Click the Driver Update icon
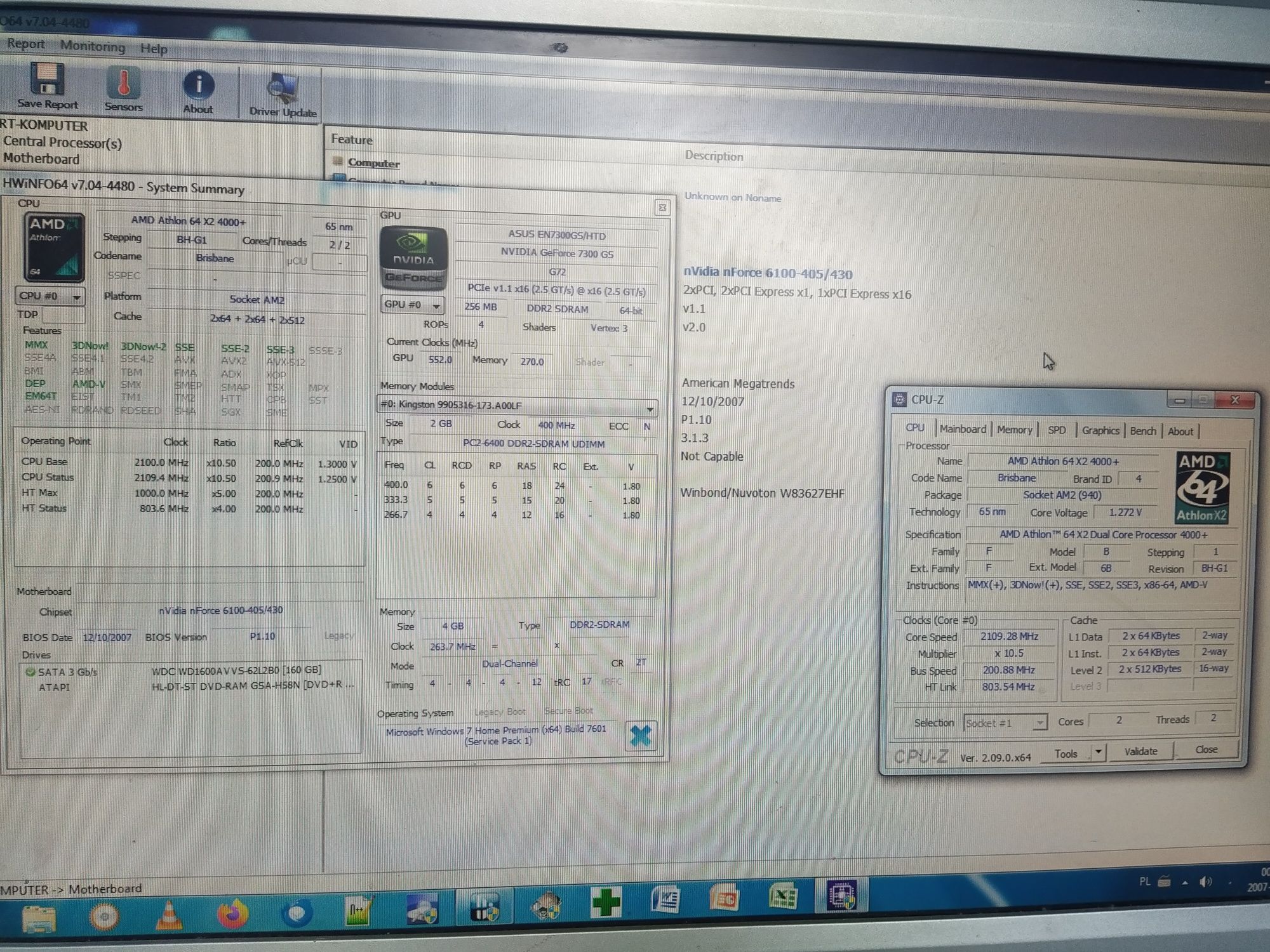 coord(283,88)
